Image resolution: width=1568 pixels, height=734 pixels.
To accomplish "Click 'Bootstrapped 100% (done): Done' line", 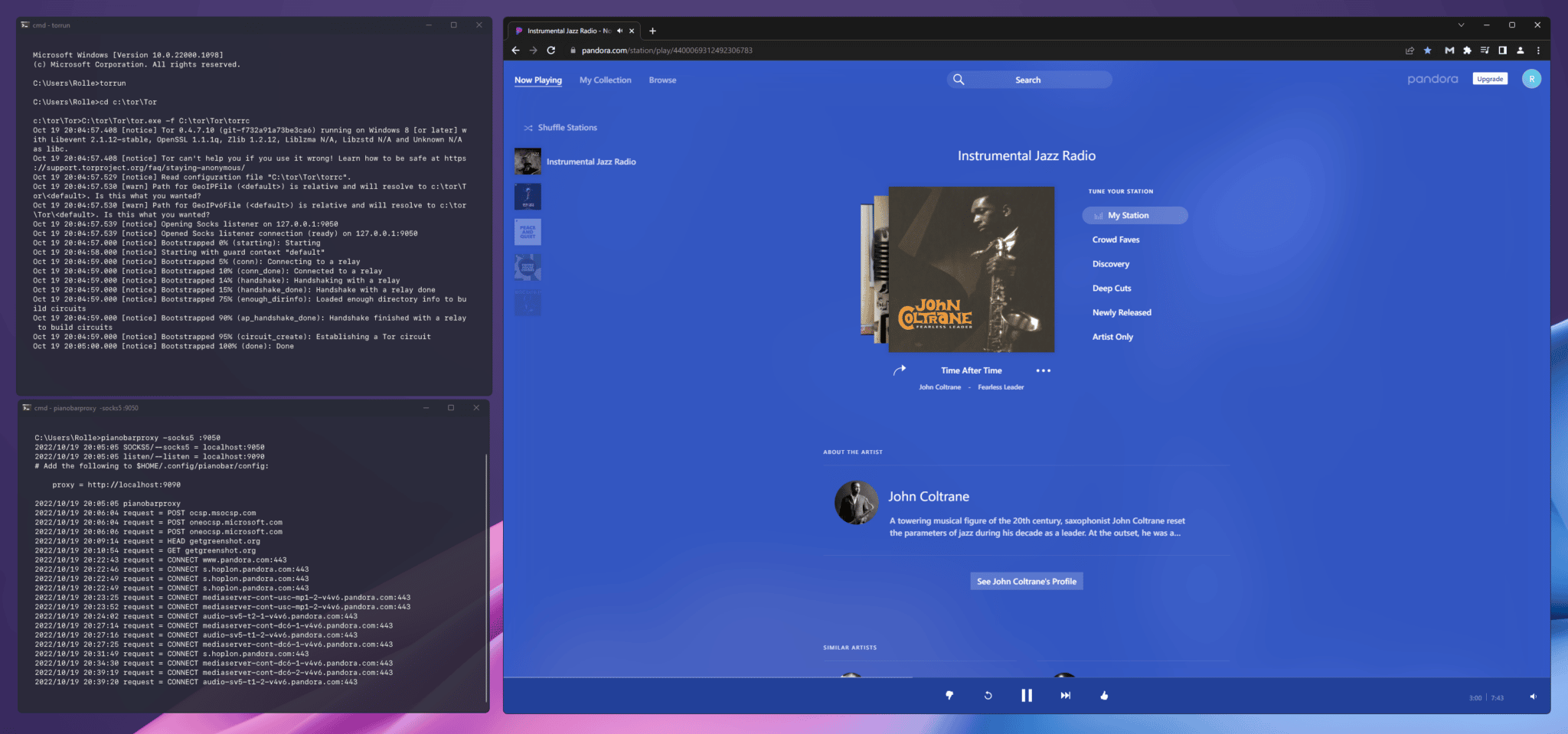I will click(227, 346).
